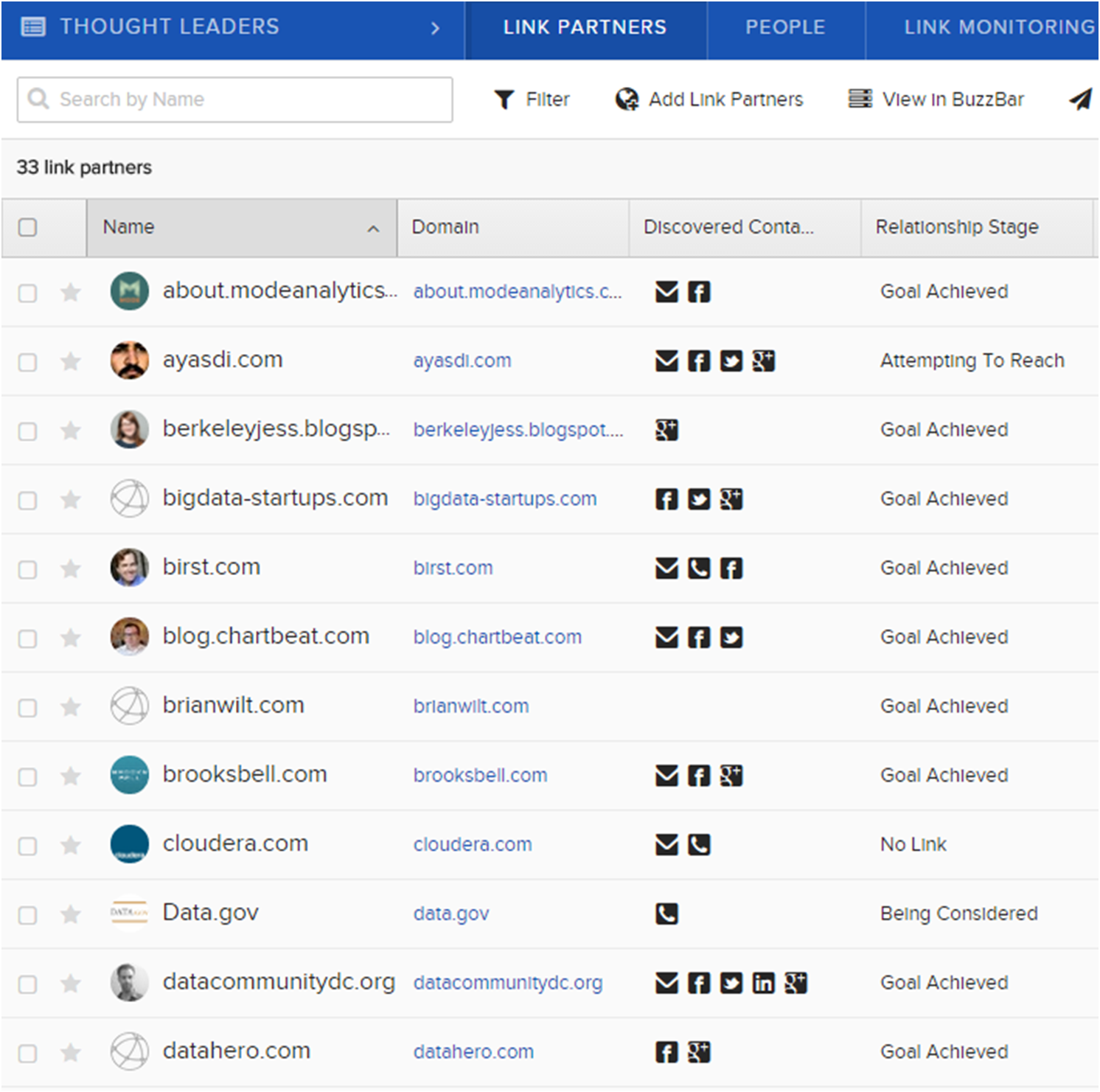Check the box for brooksbell.com
1100x1092 pixels.
click(x=27, y=776)
